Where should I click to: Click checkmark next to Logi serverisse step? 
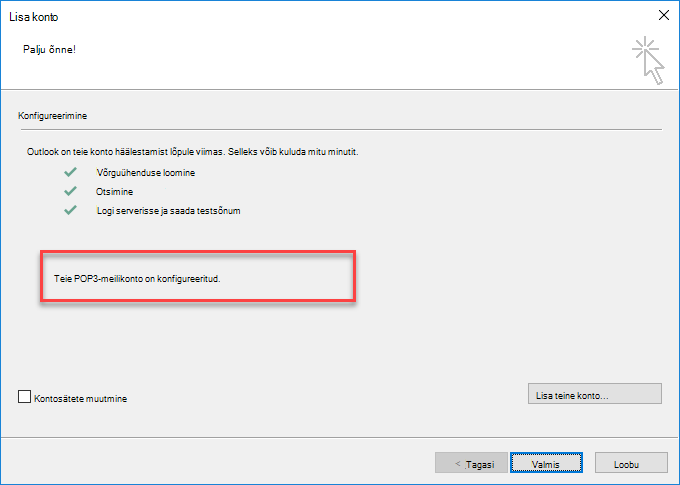[x=70, y=210]
